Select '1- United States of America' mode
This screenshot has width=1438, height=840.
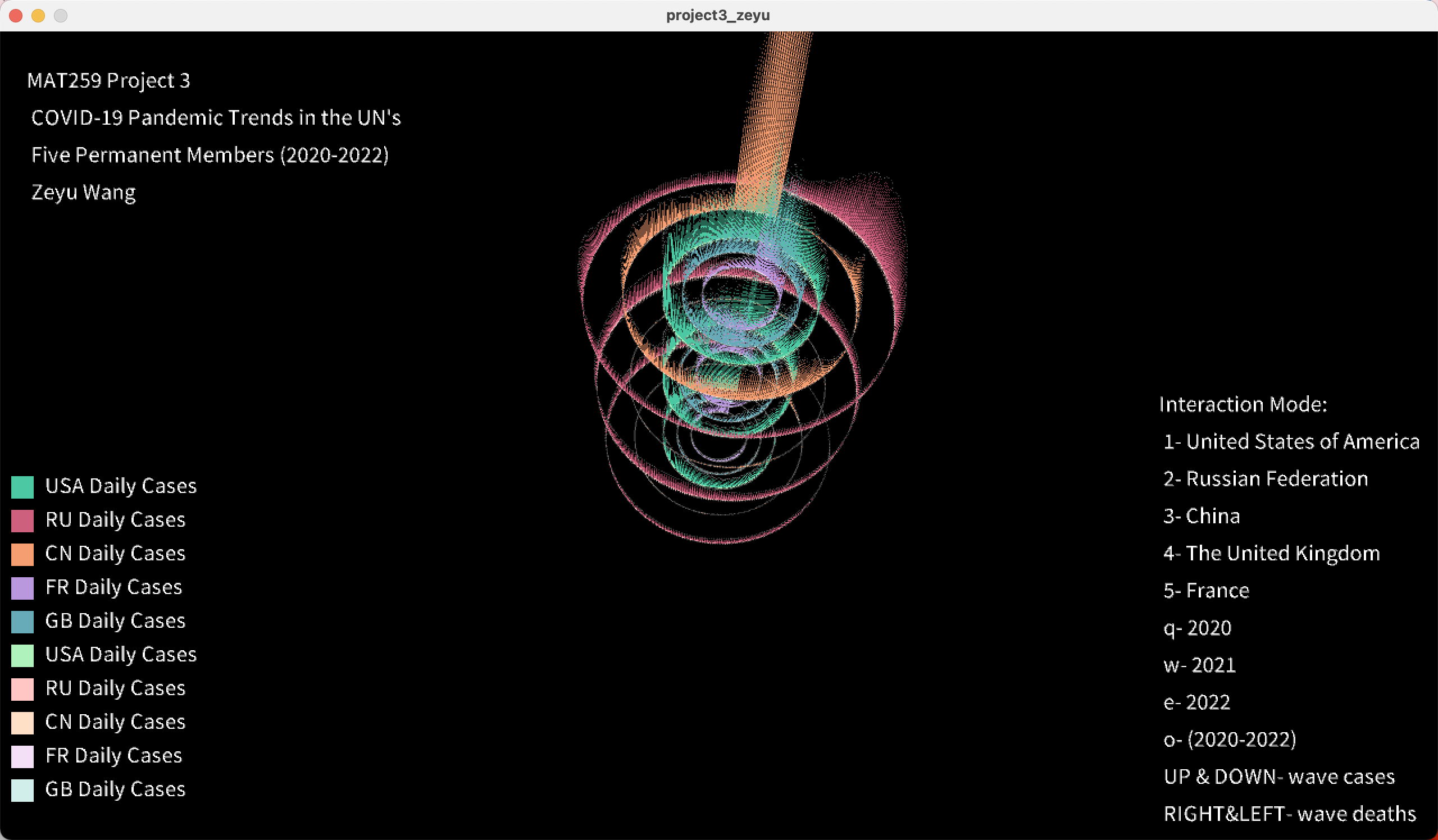[x=1291, y=442]
